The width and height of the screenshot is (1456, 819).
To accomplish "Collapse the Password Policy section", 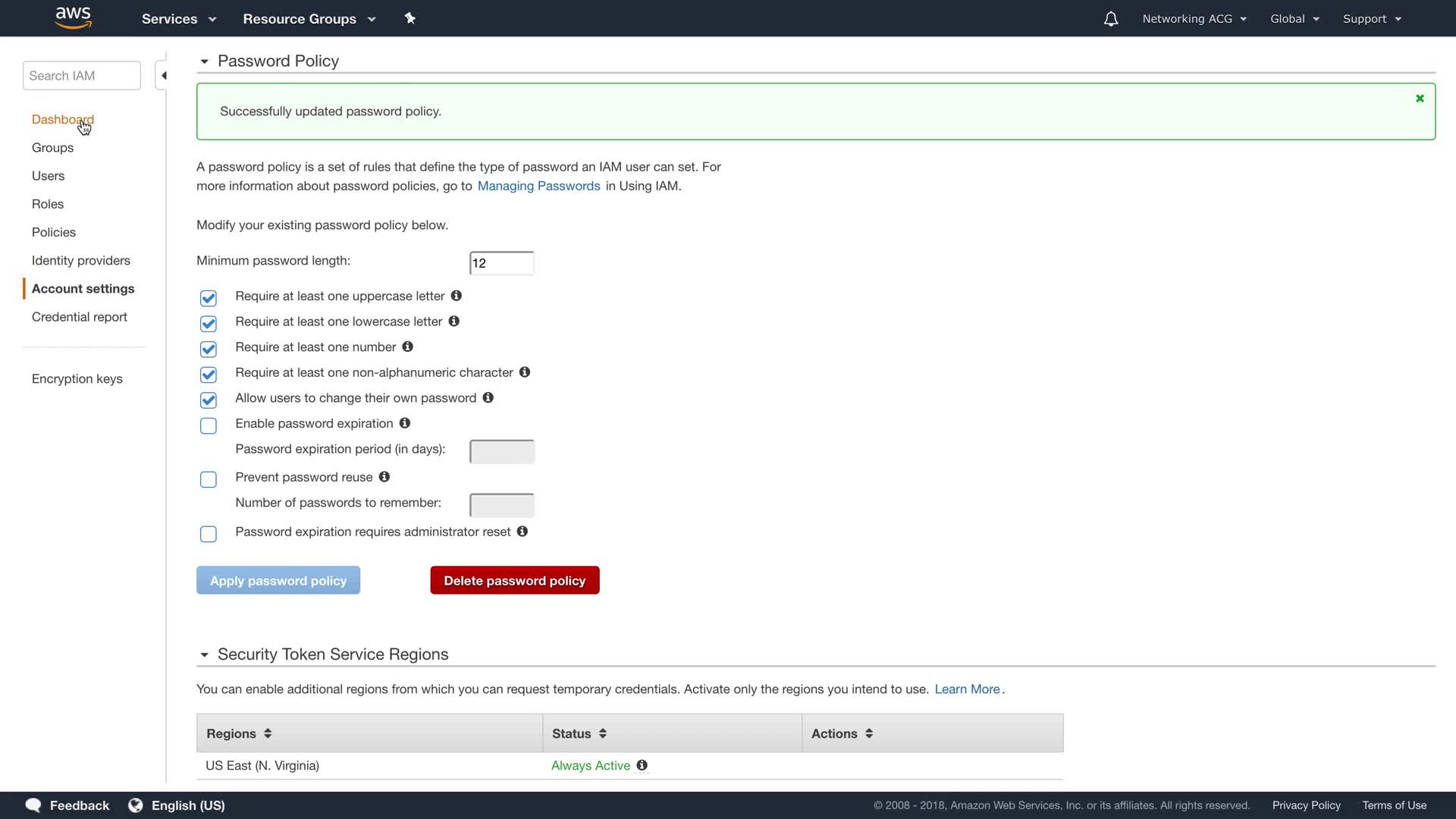I will pos(204,61).
